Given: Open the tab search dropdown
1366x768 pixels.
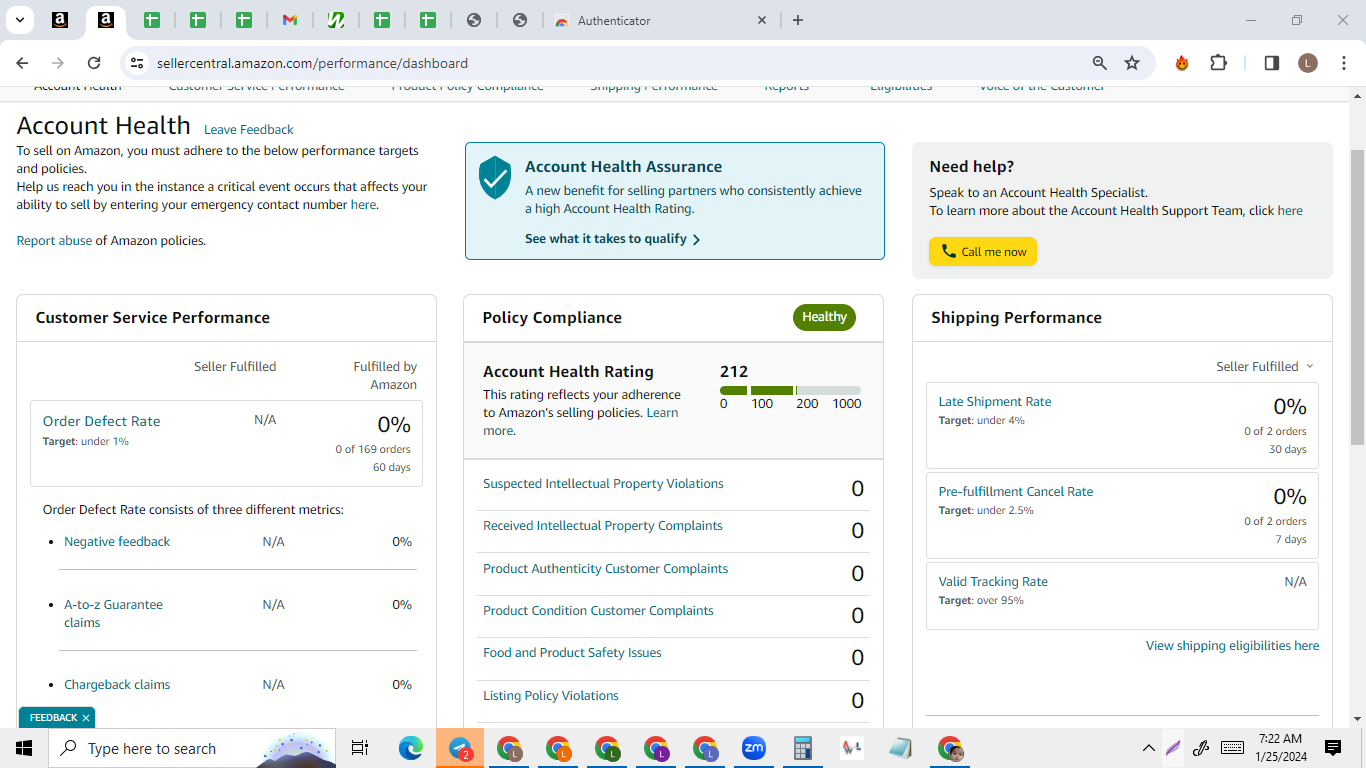Looking at the screenshot, I should [20, 20].
